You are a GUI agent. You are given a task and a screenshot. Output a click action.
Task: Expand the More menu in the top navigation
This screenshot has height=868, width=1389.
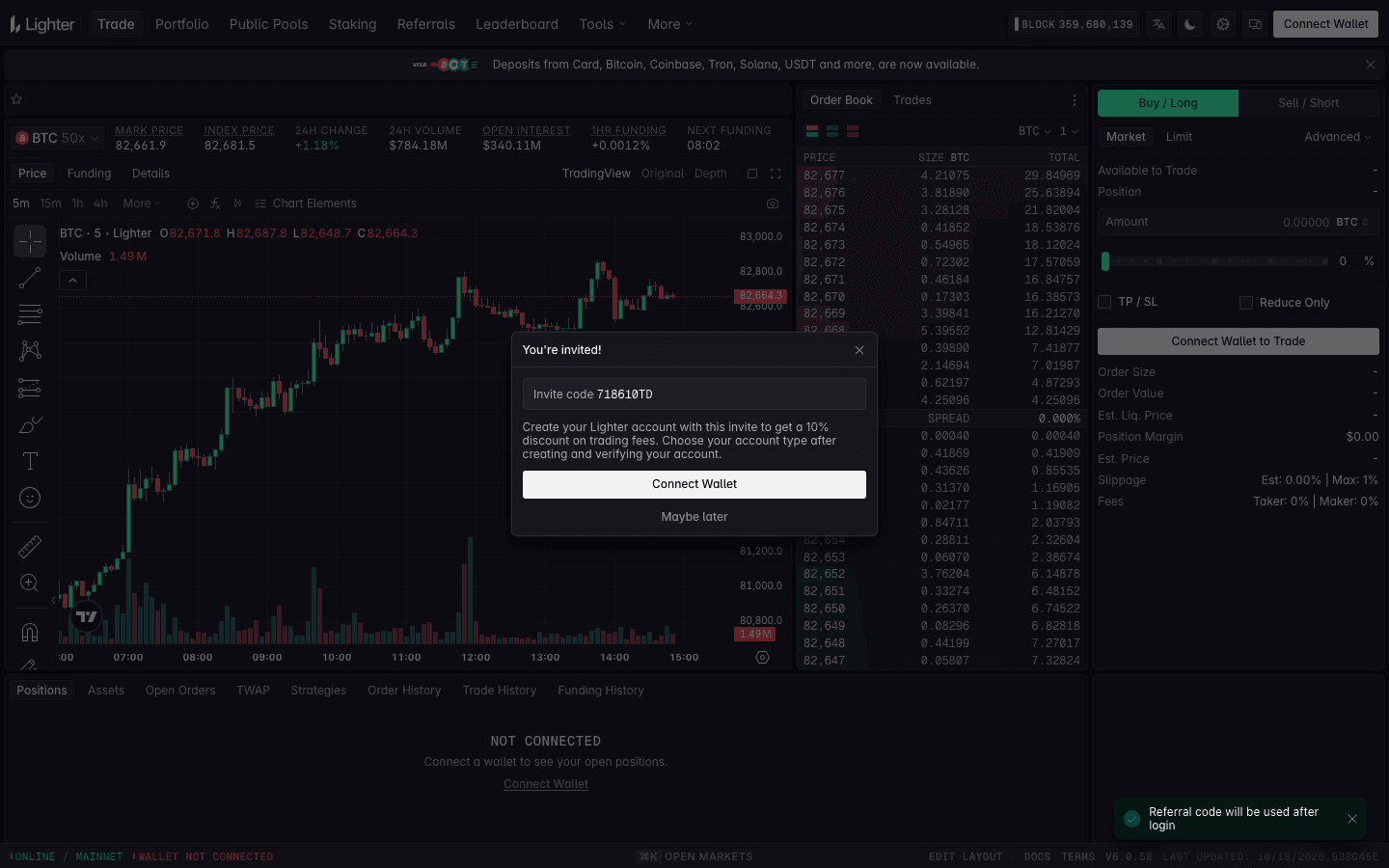click(669, 24)
